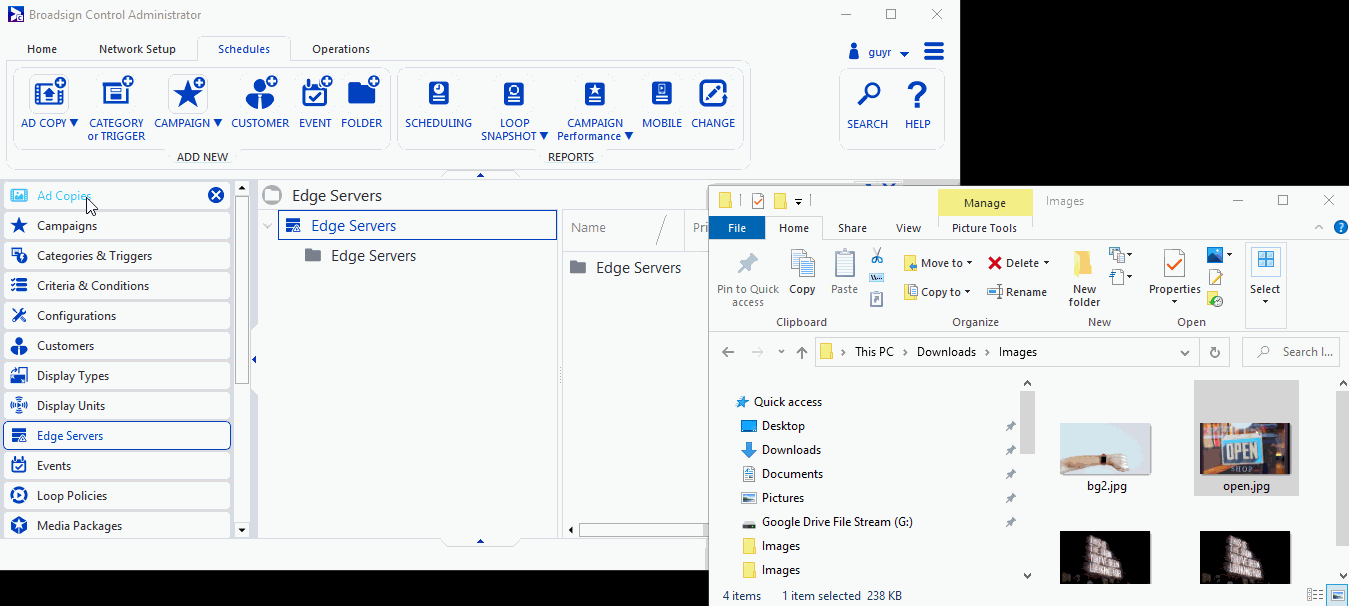Open the Campaign Performance dropdown arrow
This screenshot has height=606, width=1349.
click(x=628, y=137)
